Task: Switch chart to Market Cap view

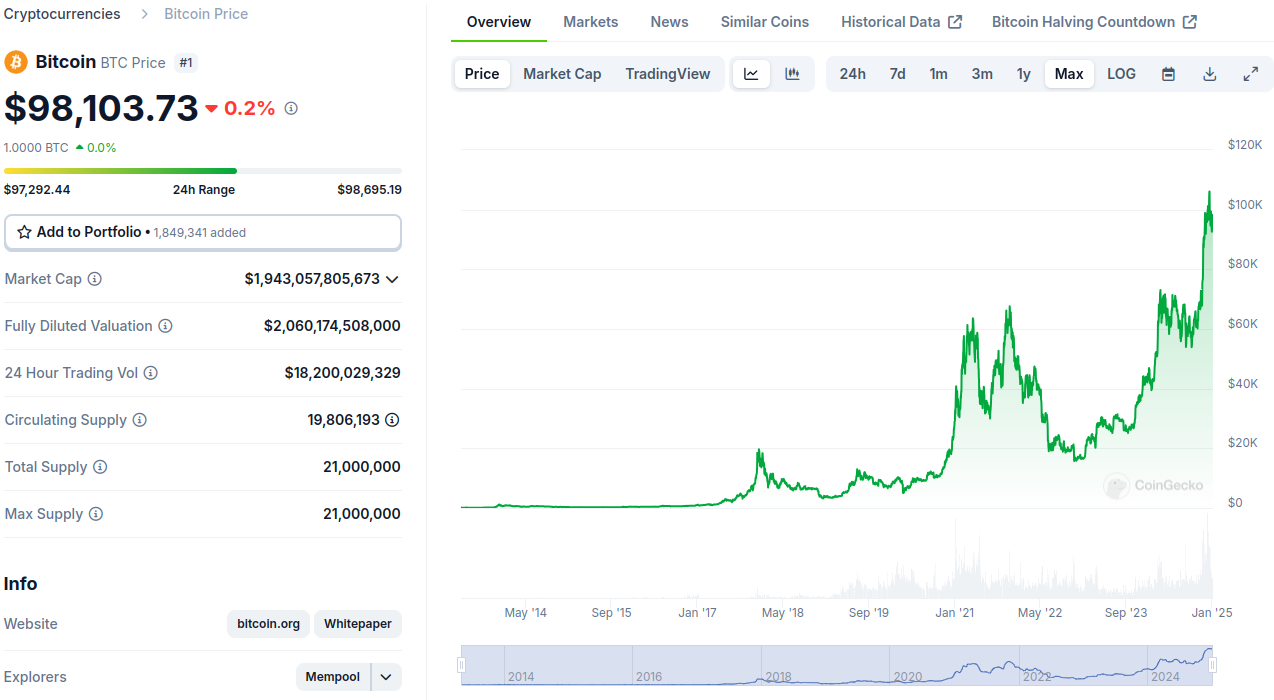Action: 562,73
